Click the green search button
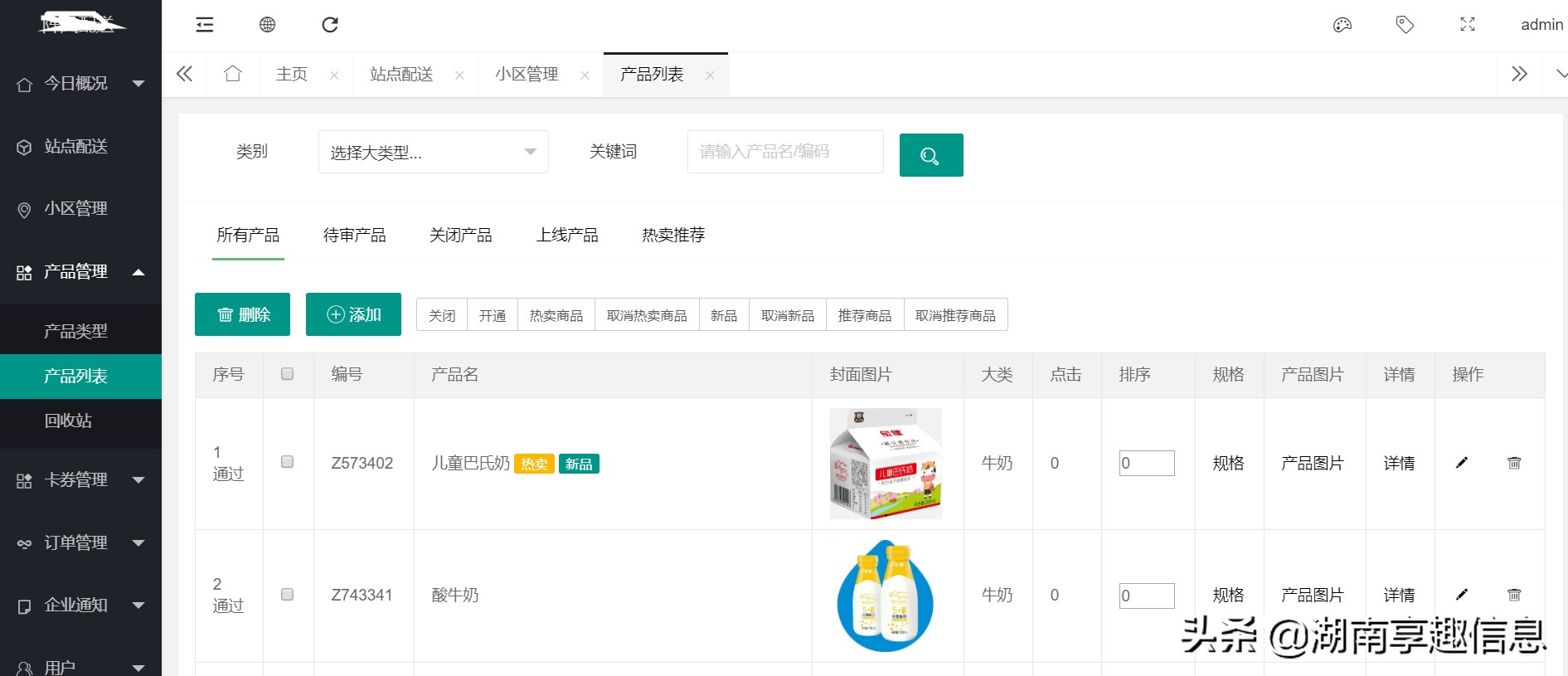The image size is (1568, 676). [x=930, y=155]
